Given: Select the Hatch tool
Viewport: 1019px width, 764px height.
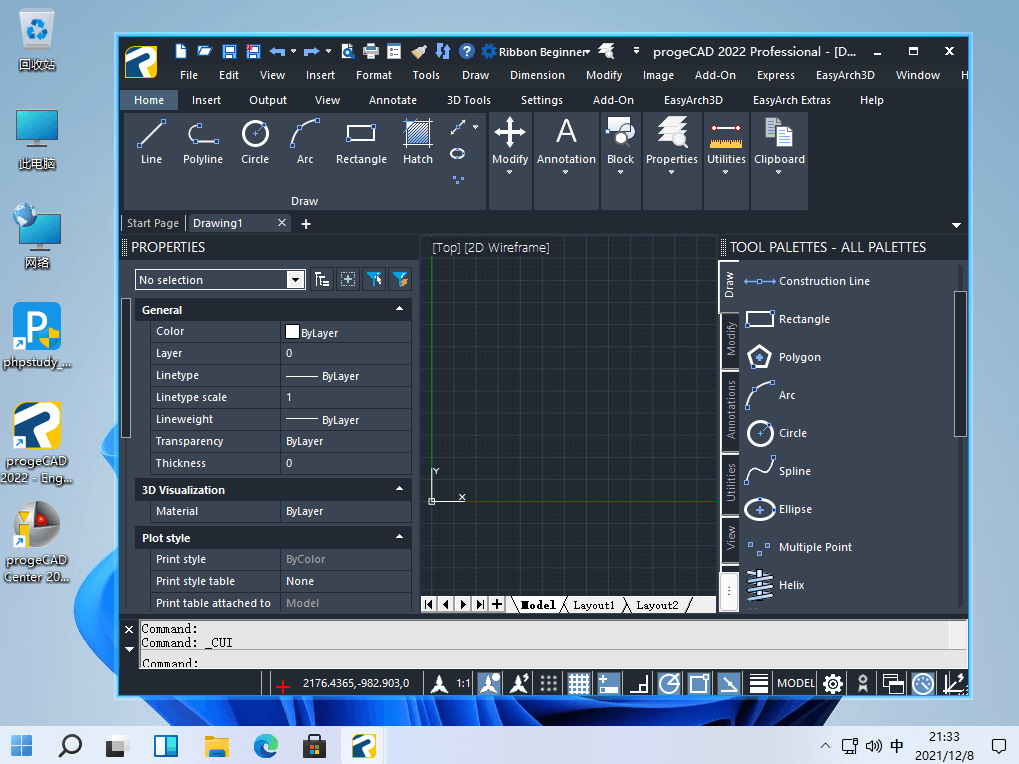Looking at the screenshot, I should (417, 142).
